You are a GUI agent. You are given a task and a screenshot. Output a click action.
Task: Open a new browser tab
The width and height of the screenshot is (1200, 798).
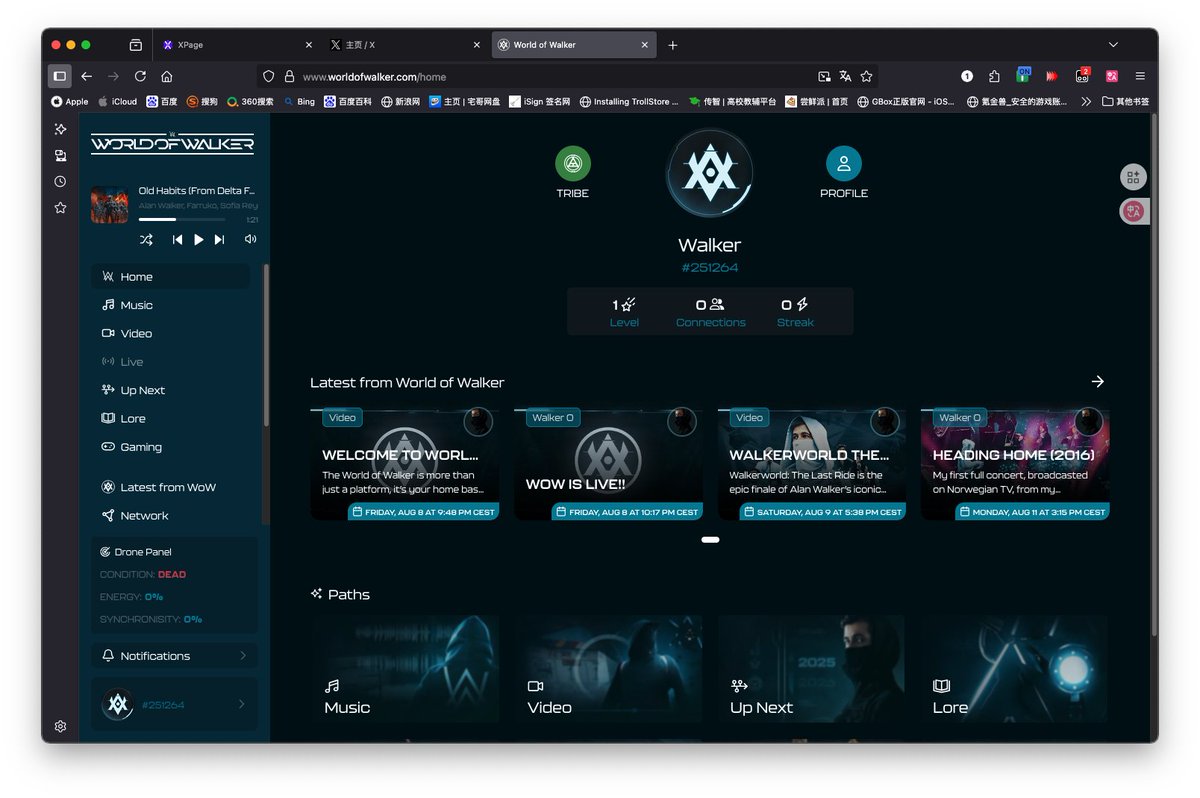(x=673, y=45)
